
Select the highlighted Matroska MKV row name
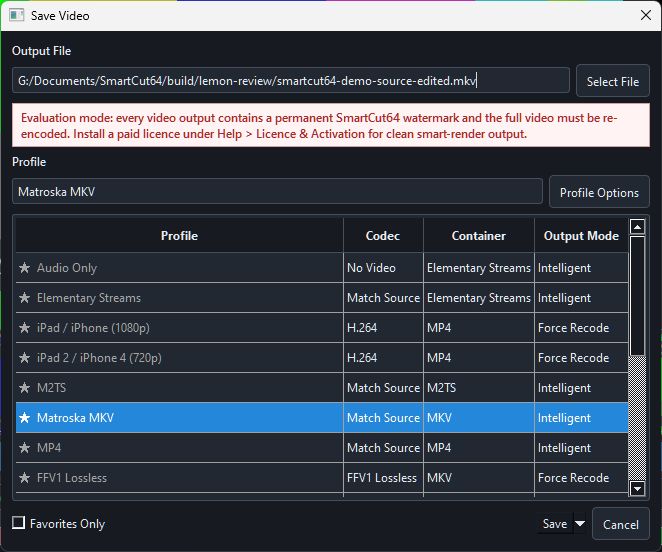[x=75, y=418]
